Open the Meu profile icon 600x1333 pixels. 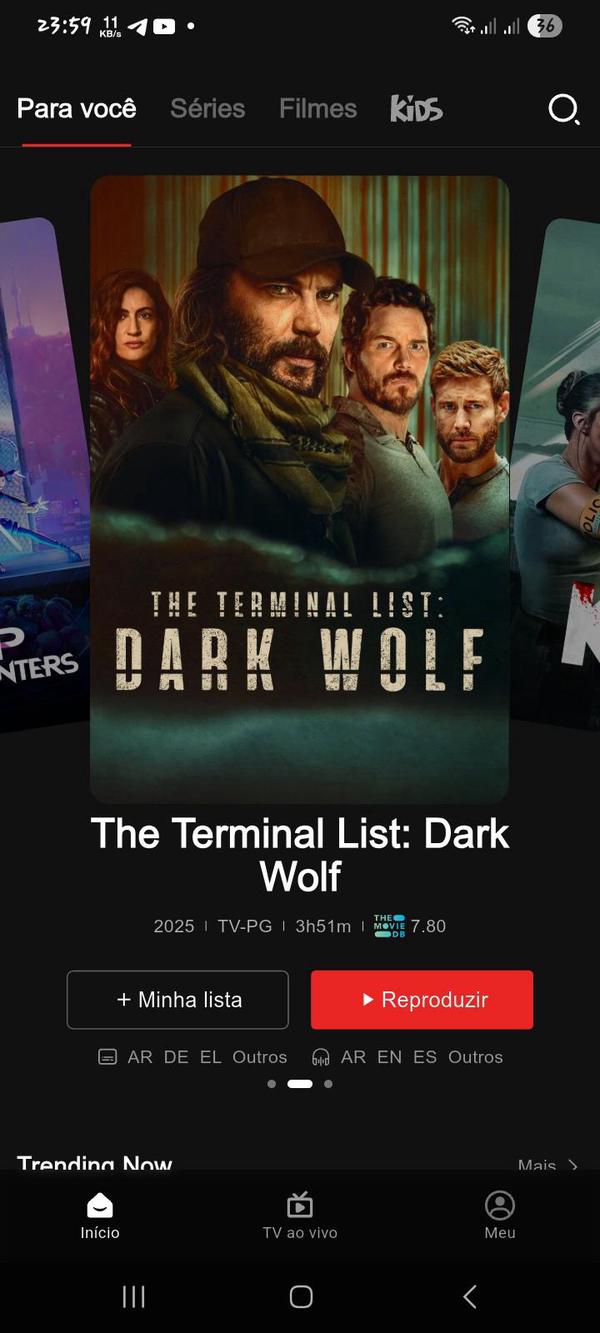(x=499, y=1204)
